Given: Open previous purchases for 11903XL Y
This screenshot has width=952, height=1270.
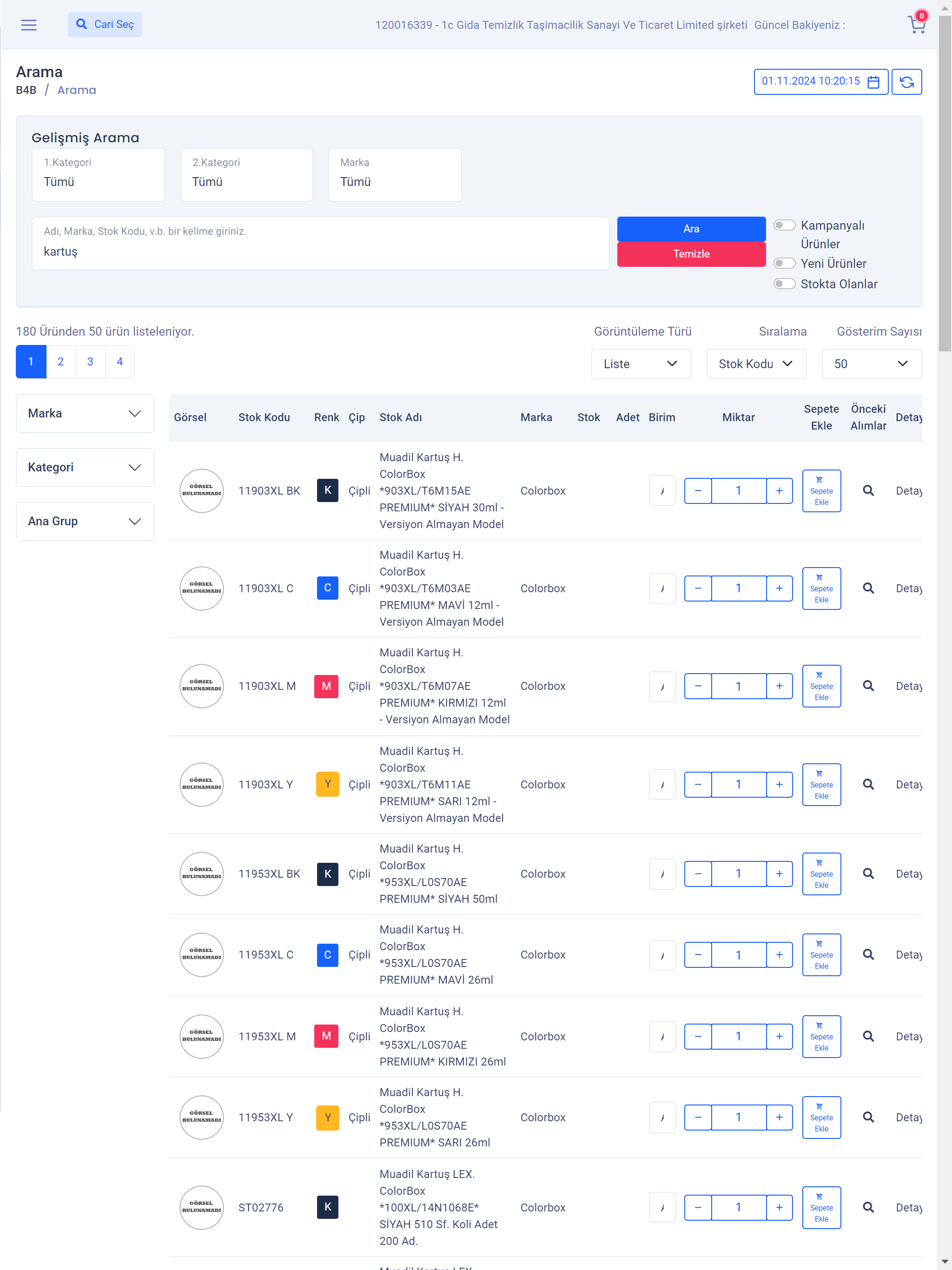Looking at the screenshot, I should coord(868,784).
